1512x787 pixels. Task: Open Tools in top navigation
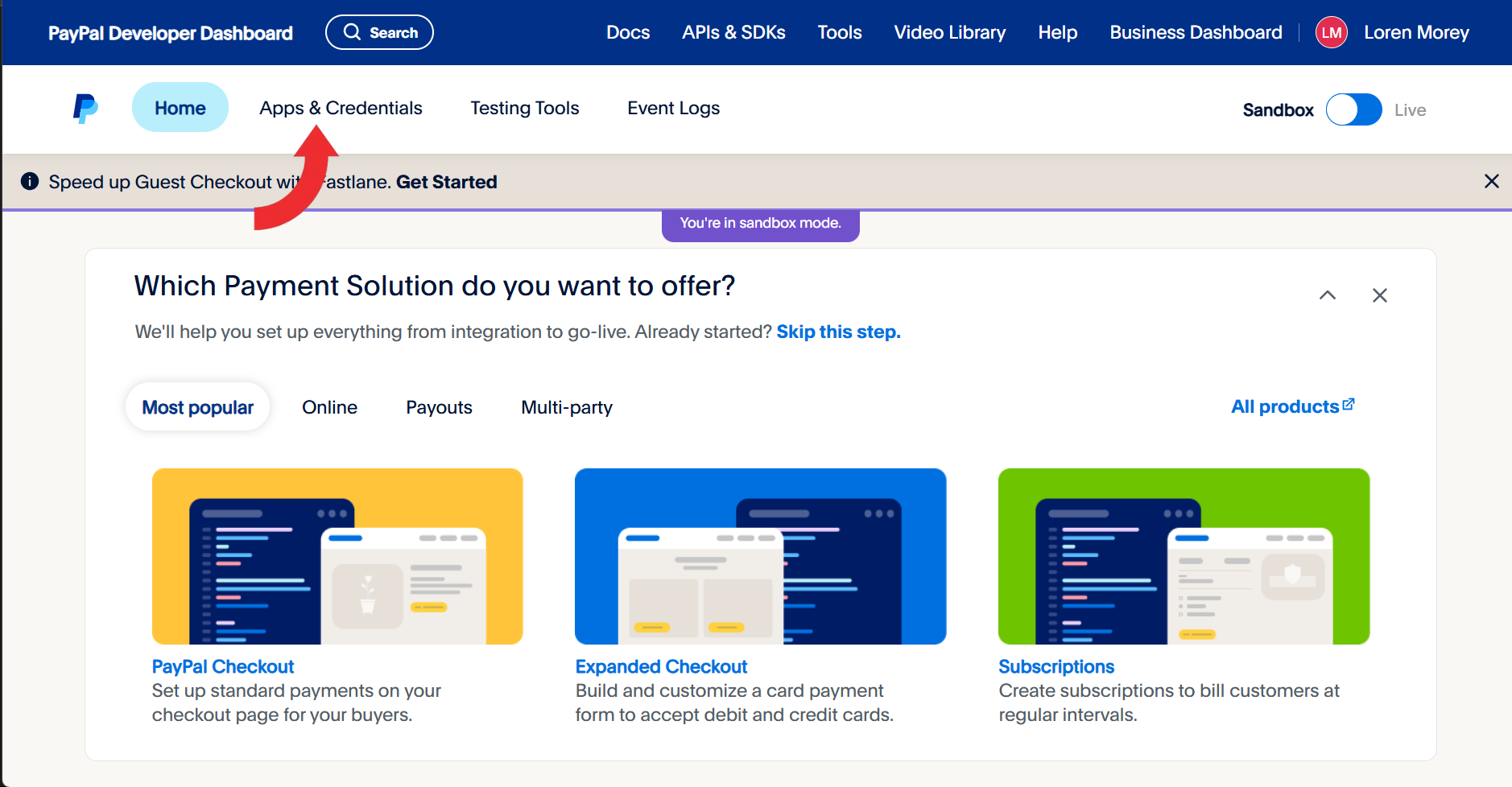click(x=840, y=32)
